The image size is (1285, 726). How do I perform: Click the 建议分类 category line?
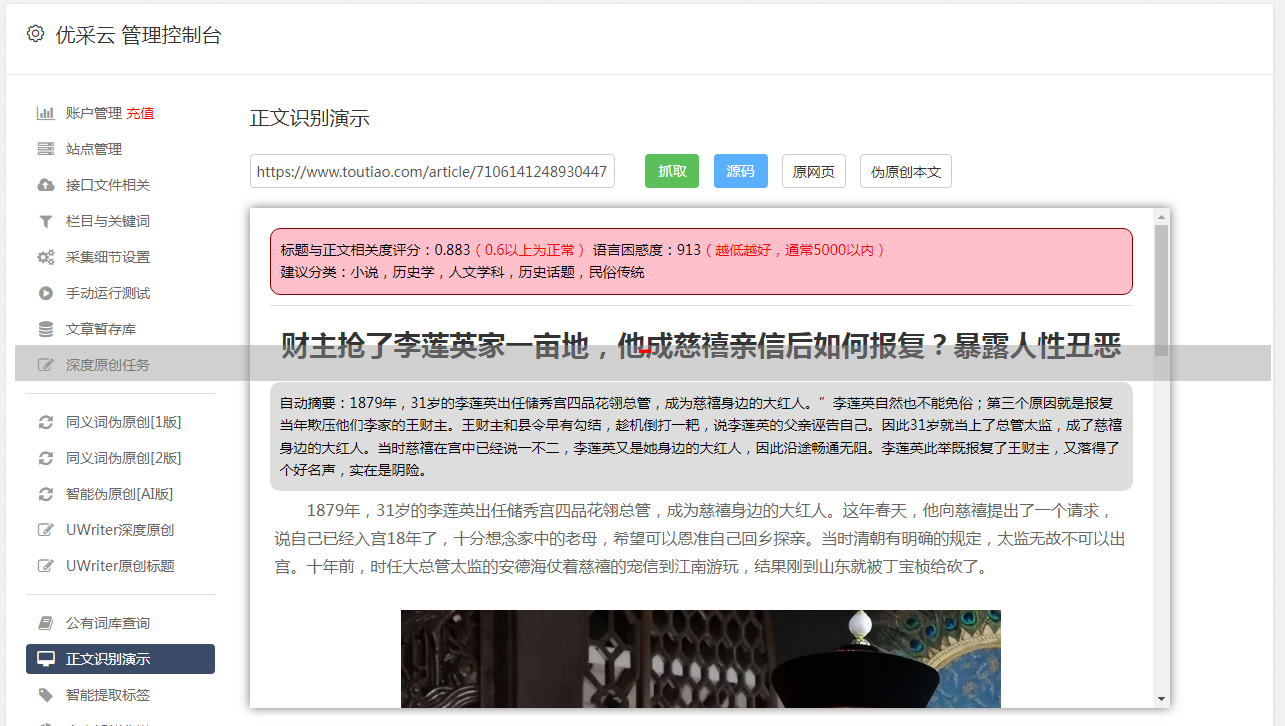pyautogui.click(x=462, y=272)
